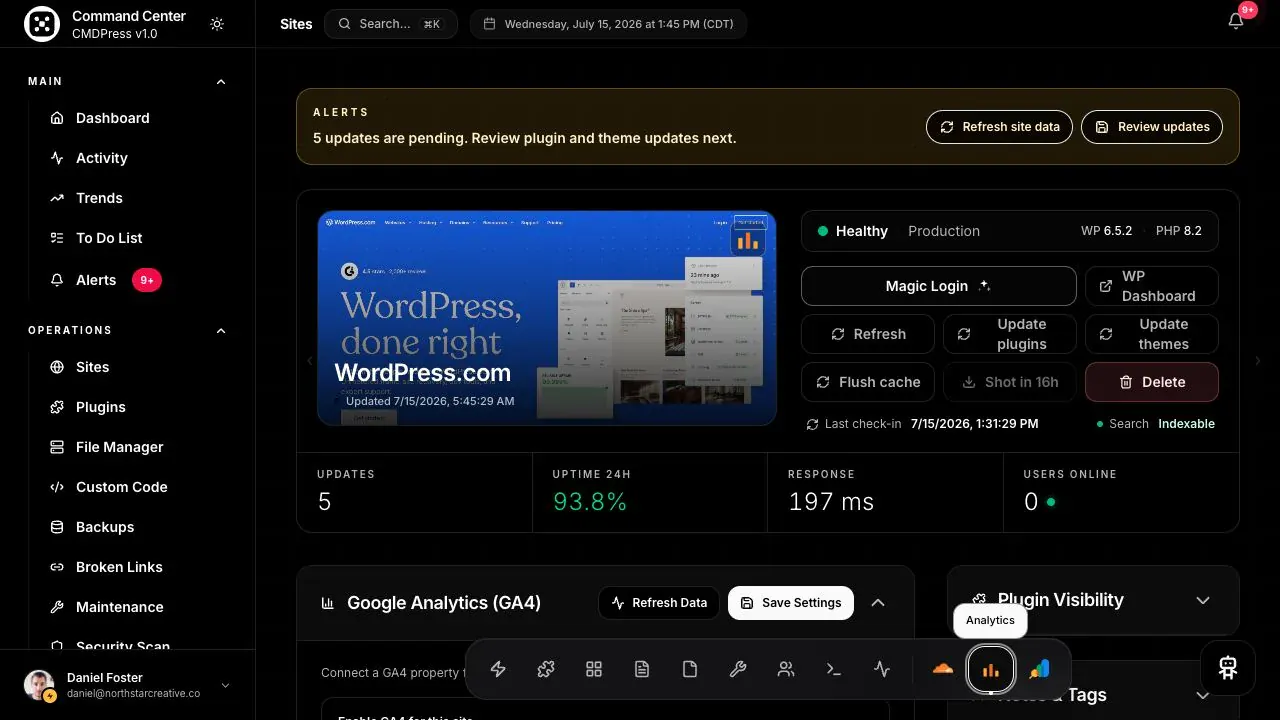Click the four-squares grid icon in the dock
Screen dimensions: 1280x720
(x=594, y=670)
